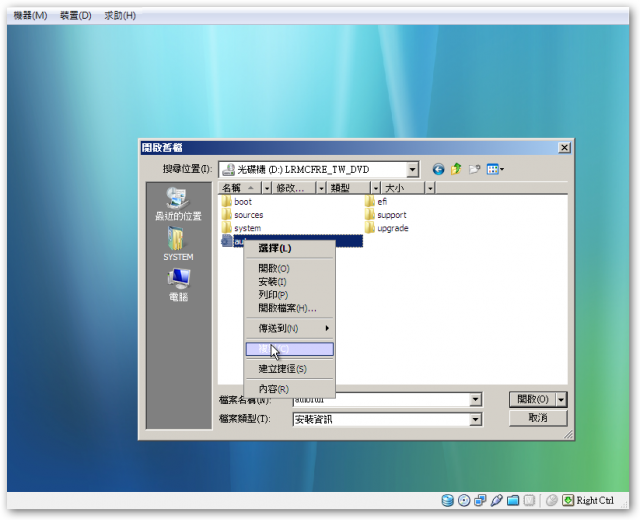Choose 安裝(I) in context menu
The width and height of the screenshot is (640, 520).
(289, 282)
